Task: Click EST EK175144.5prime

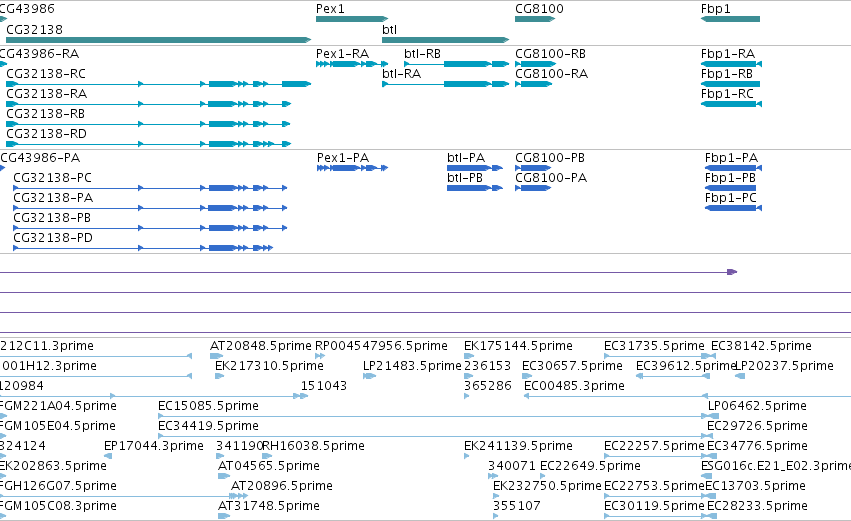Action: 518,346
